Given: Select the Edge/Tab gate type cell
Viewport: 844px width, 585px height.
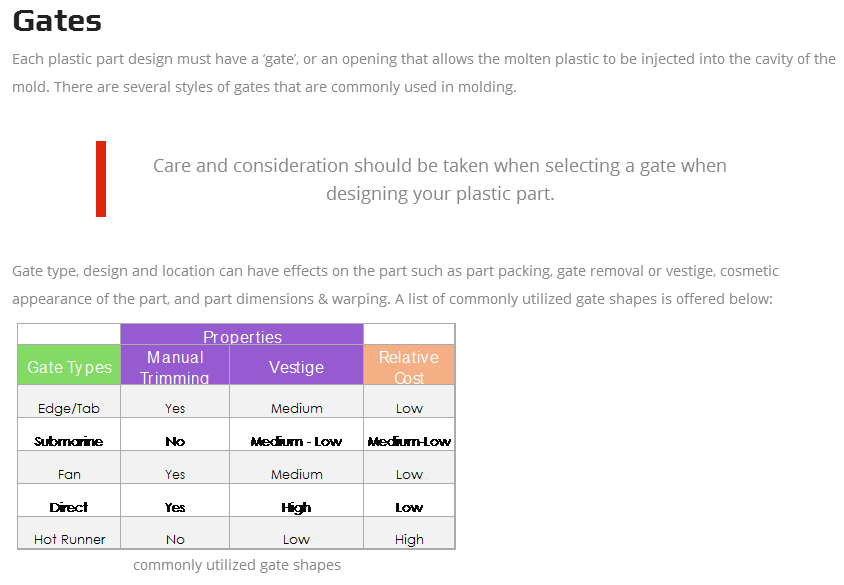Looking at the screenshot, I should click(x=69, y=401).
